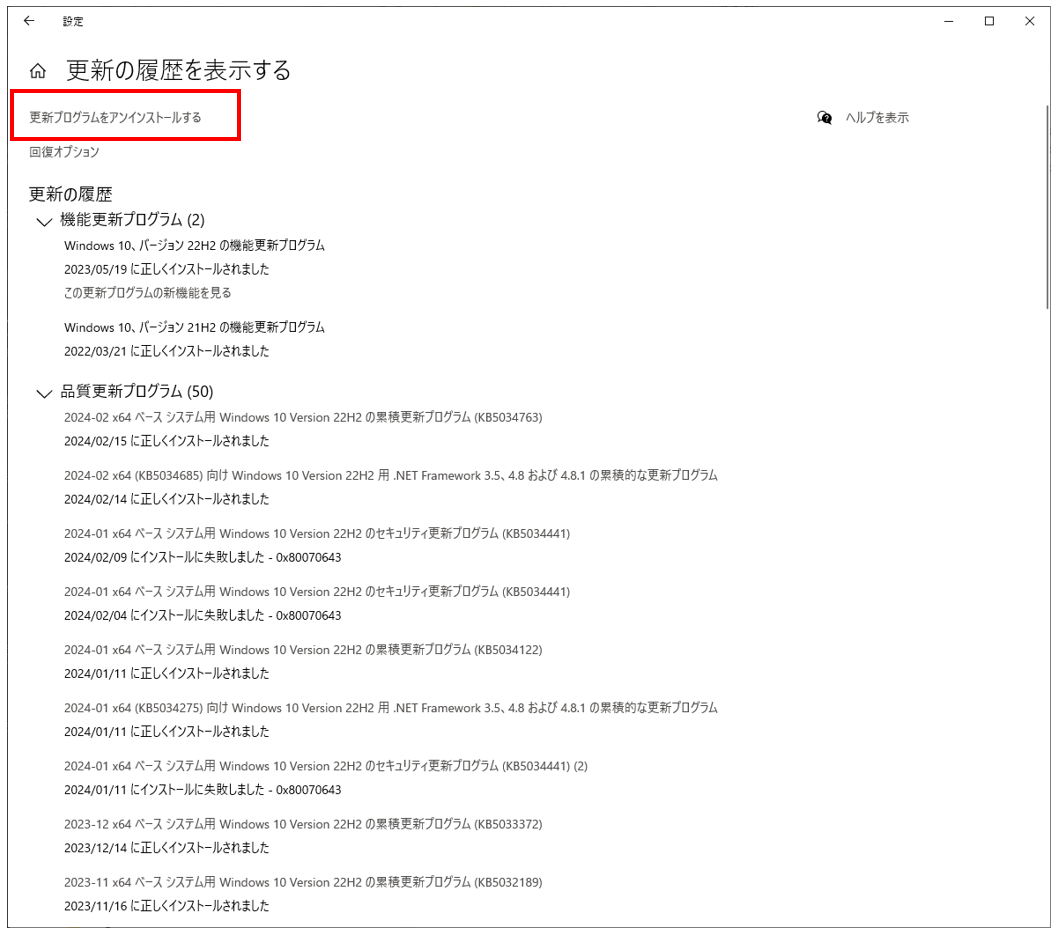The height and width of the screenshot is (933, 1056).
Task: Close the 設定 window
Action: click(x=1029, y=21)
